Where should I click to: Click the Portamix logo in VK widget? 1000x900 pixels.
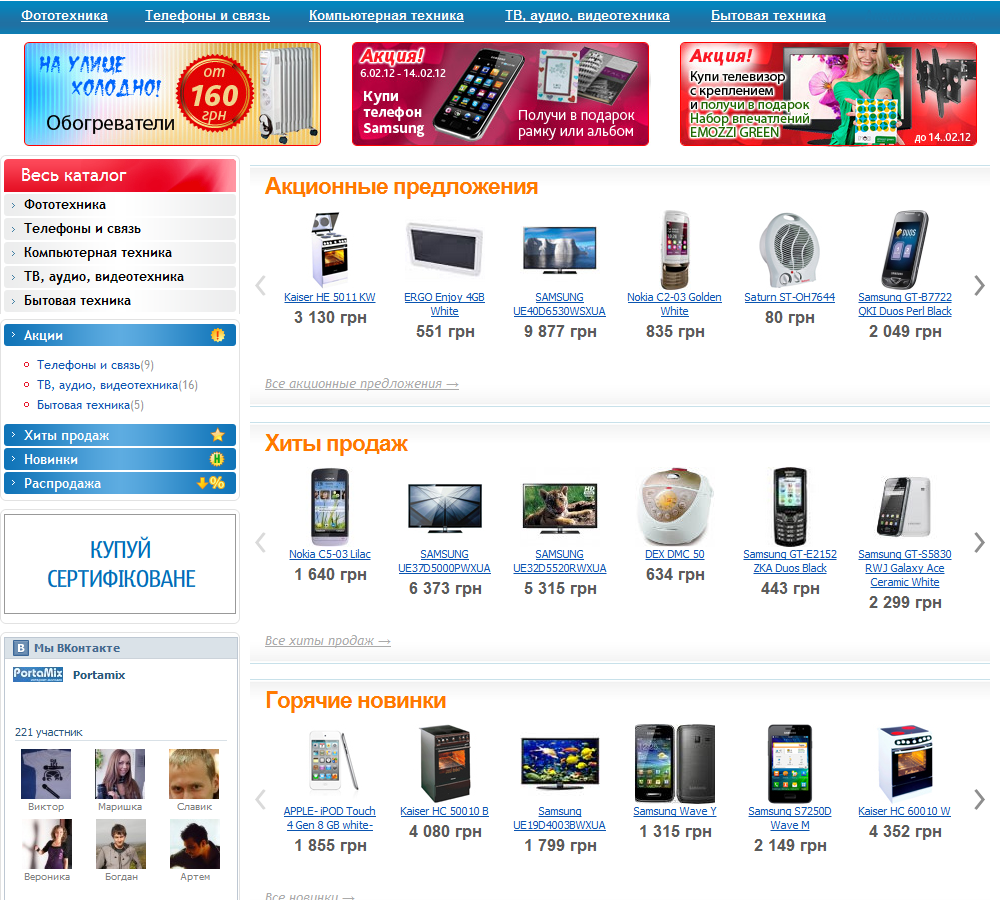38,674
